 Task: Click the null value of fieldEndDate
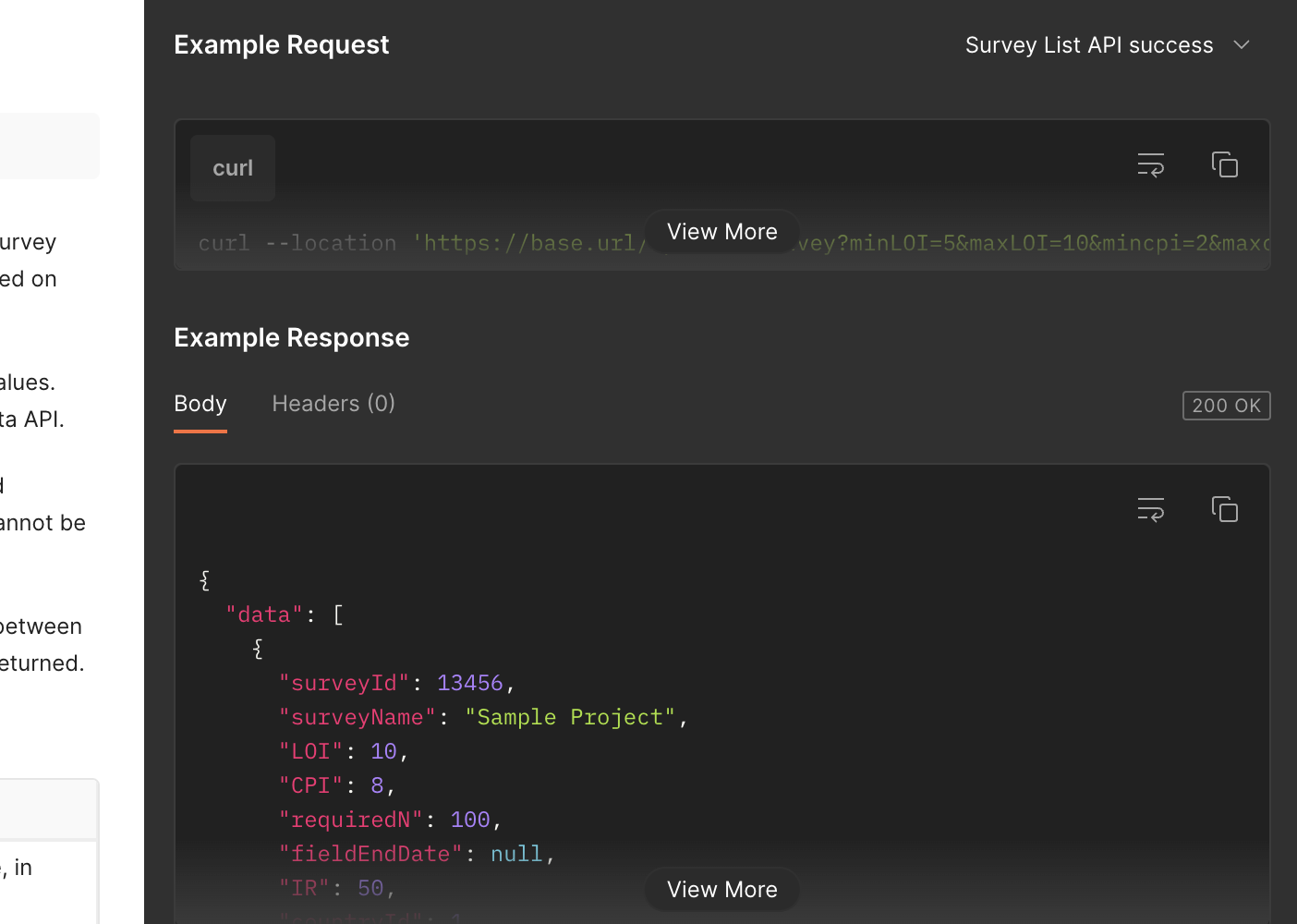[x=516, y=854]
